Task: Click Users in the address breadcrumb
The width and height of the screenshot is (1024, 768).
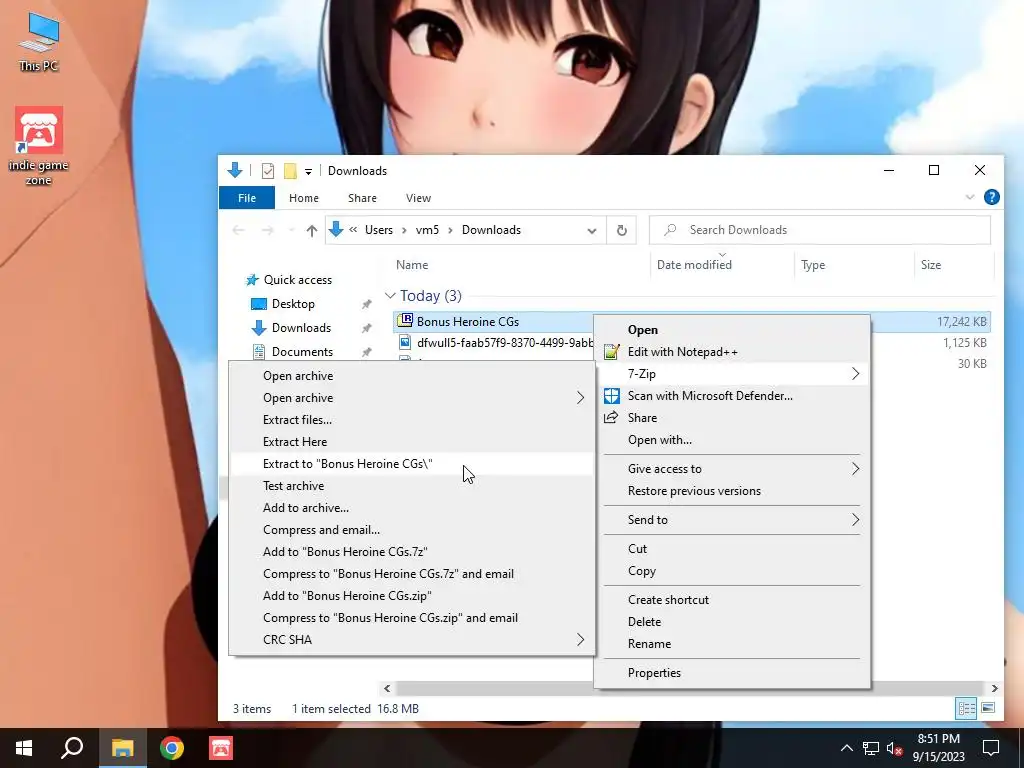Action: [379, 230]
